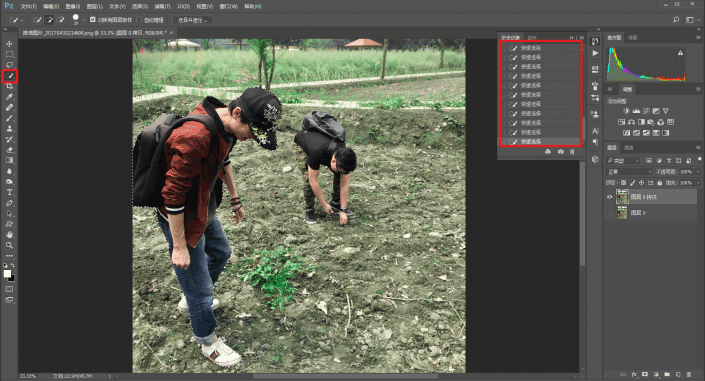Enable the auto-enhance checkbox
705x381 pixels.
pyautogui.click(x=139, y=19)
